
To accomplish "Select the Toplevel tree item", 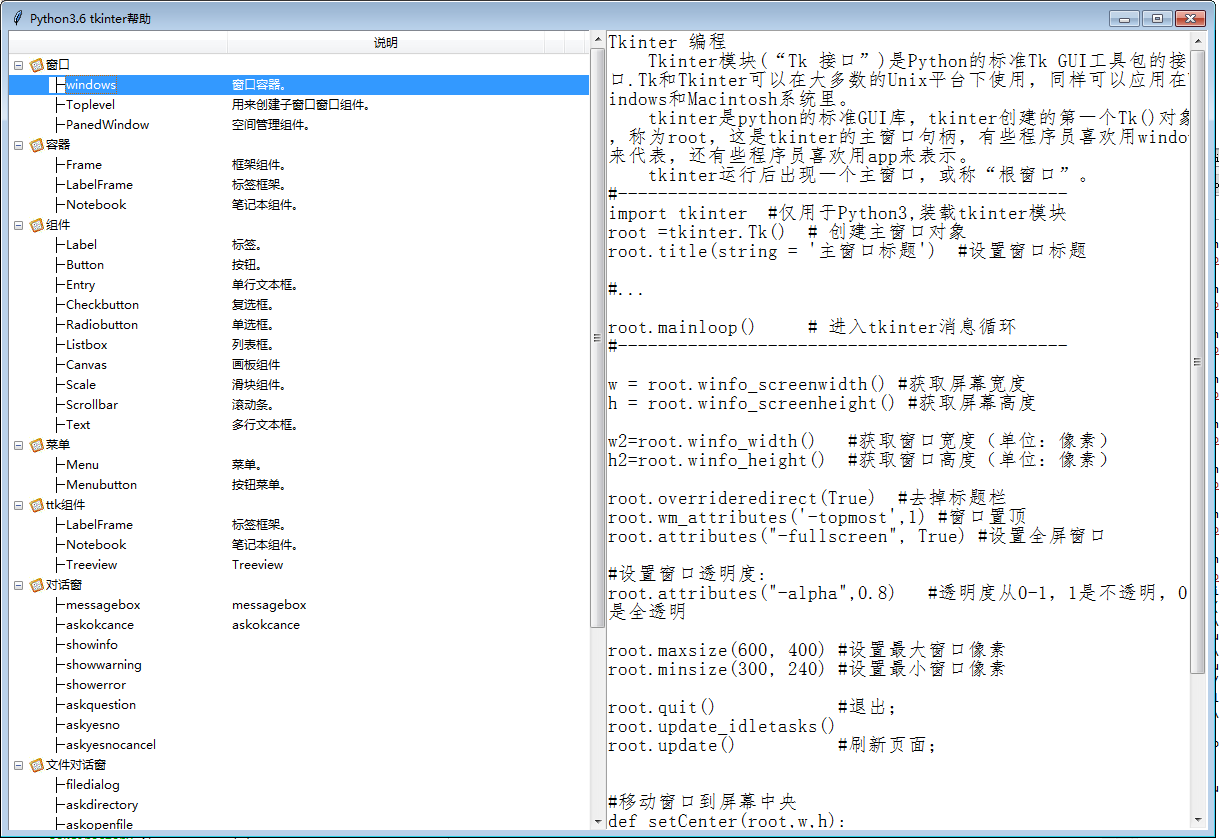I will (x=87, y=104).
